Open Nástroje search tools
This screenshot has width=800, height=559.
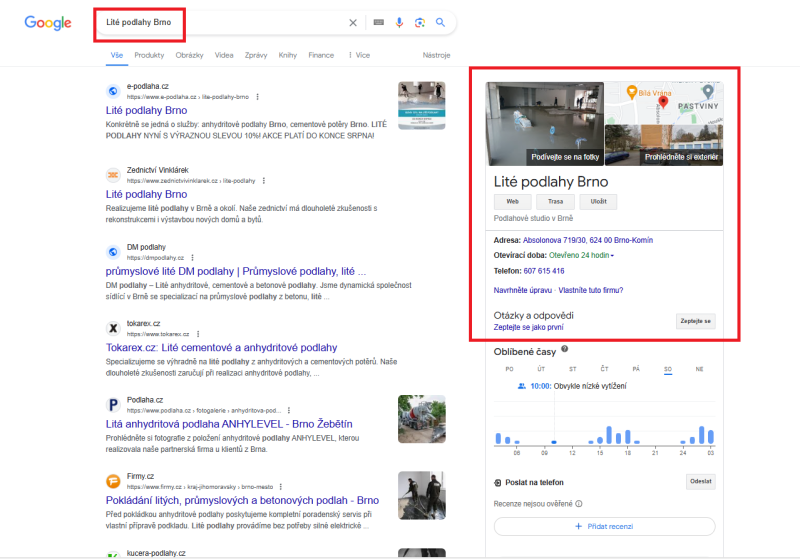click(x=436, y=55)
